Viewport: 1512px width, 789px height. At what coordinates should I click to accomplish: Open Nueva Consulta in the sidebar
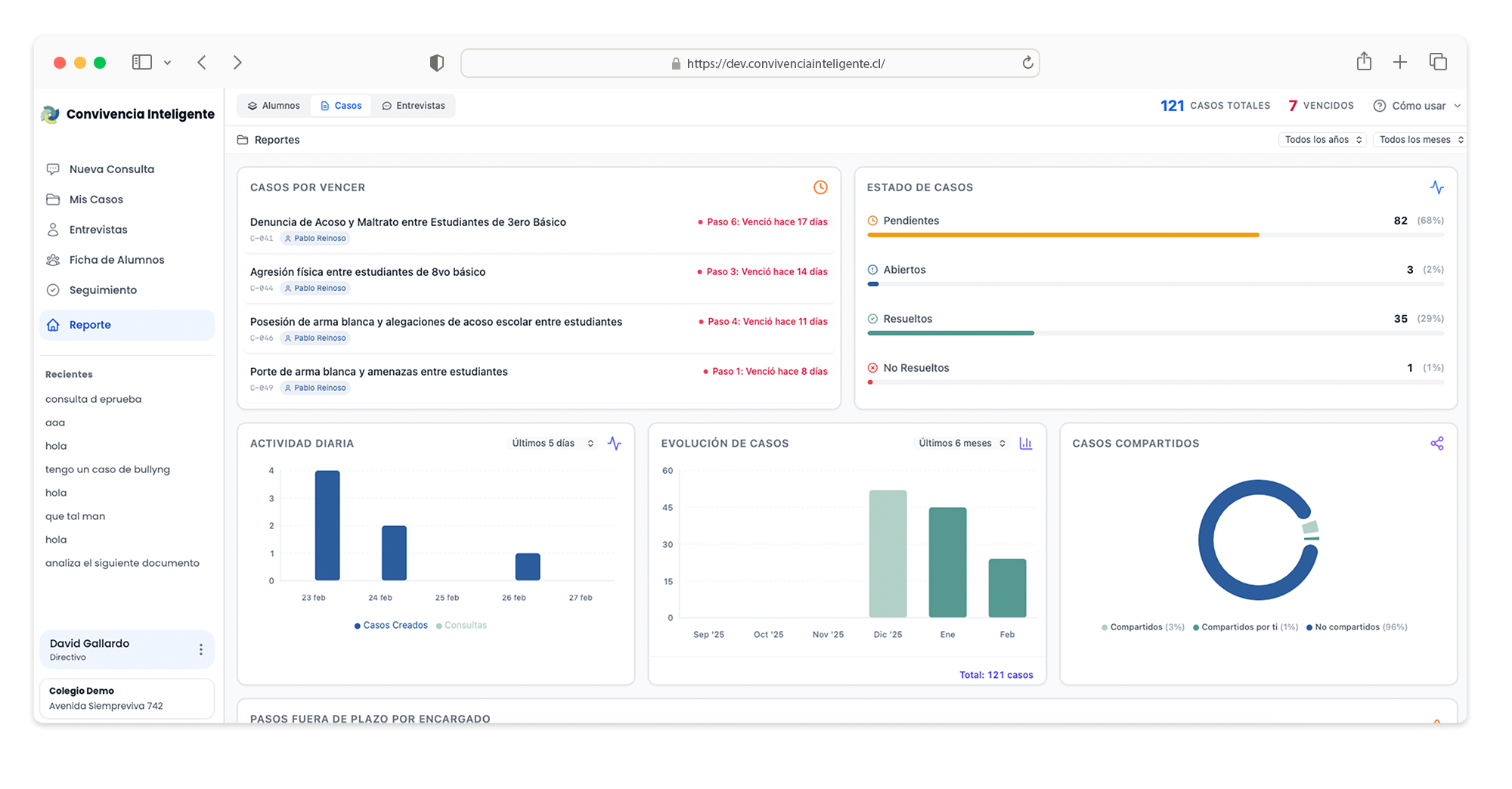111,169
